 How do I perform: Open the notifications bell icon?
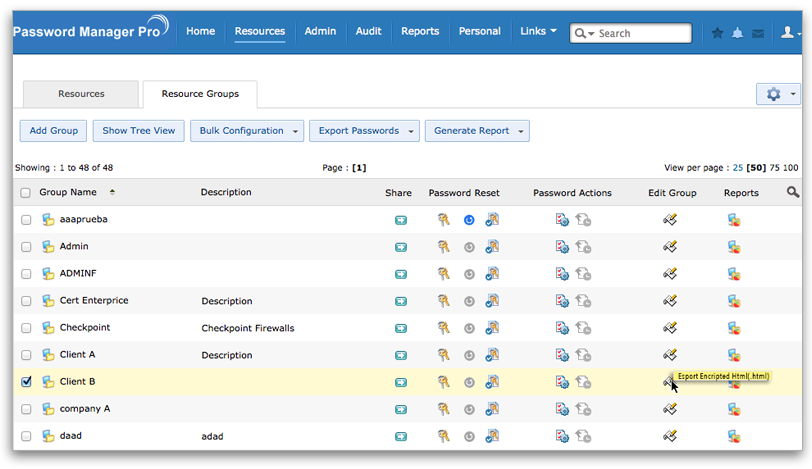(737, 33)
